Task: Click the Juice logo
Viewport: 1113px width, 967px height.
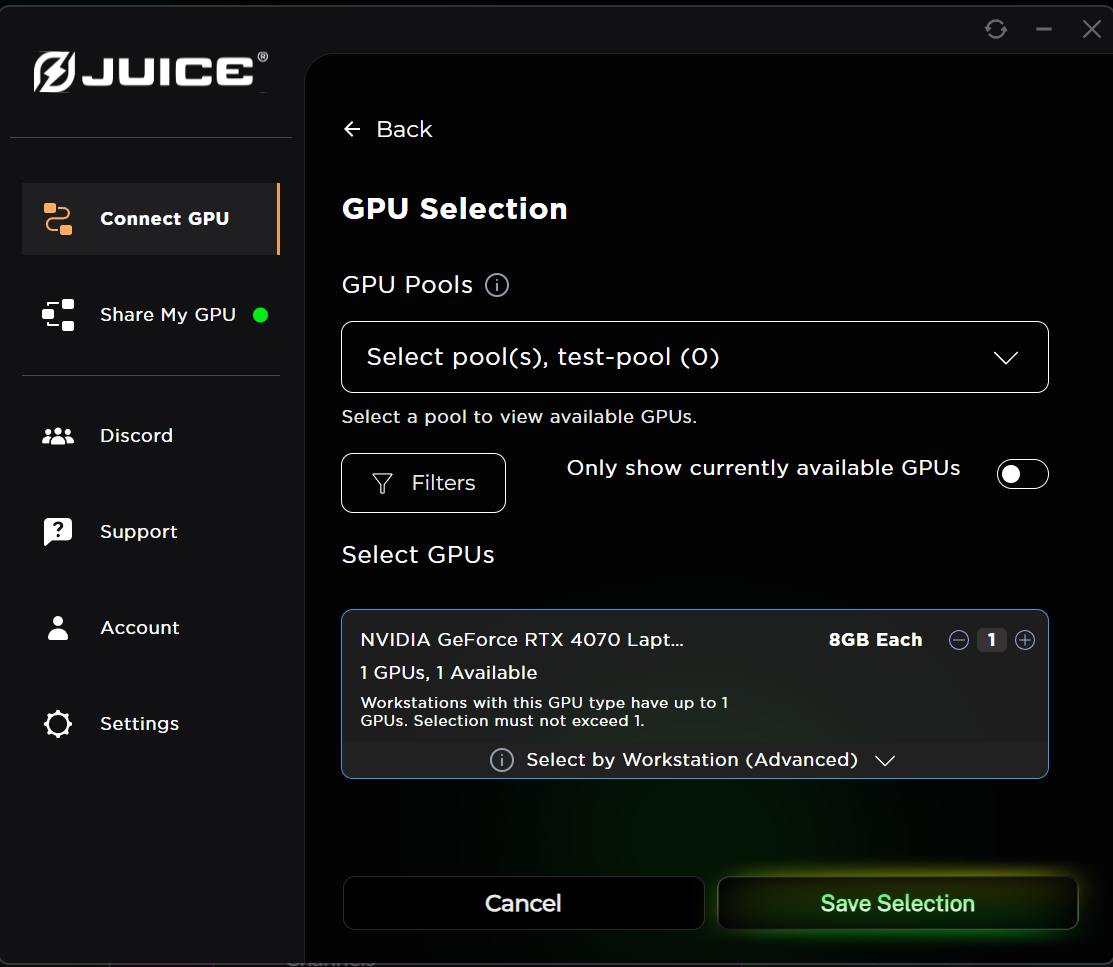Action: (x=150, y=72)
